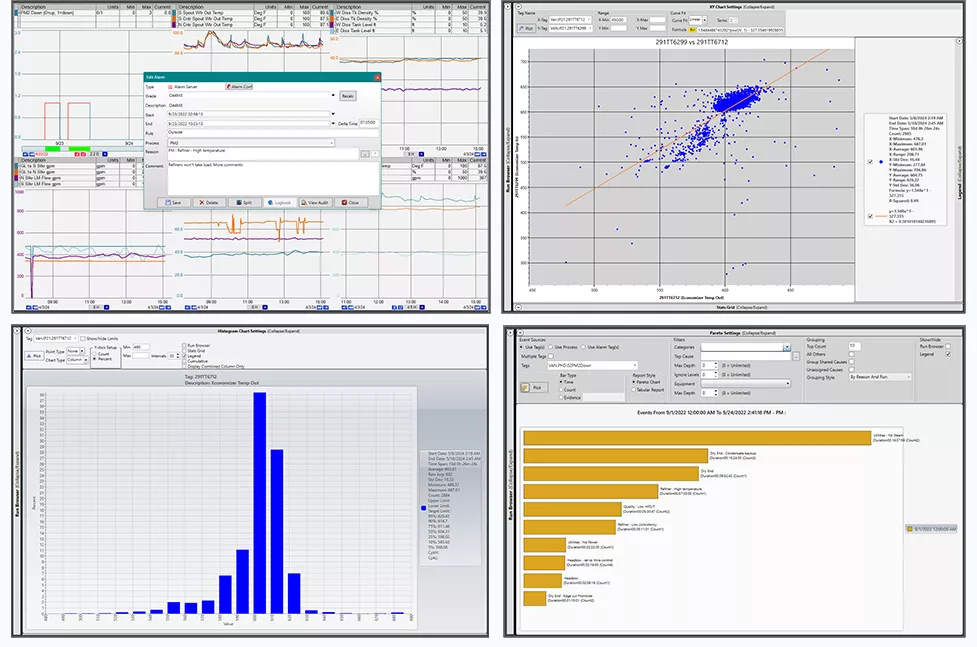Save the alarm in Edit Alarm dialog
The width and height of the screenshot is (977, 647).
tap(173, 203)
